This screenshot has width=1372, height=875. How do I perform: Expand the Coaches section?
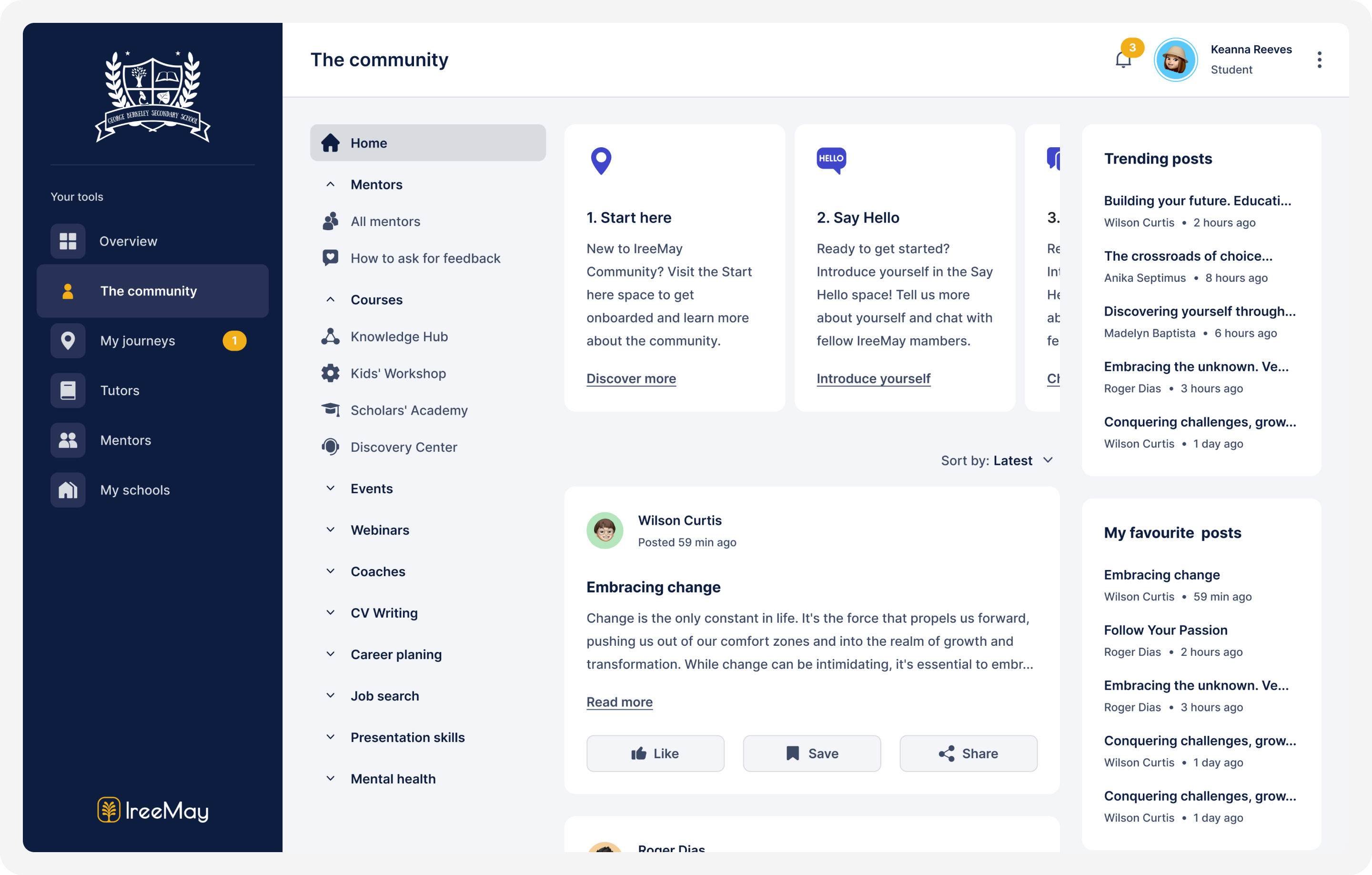click(x=331, y=572)
